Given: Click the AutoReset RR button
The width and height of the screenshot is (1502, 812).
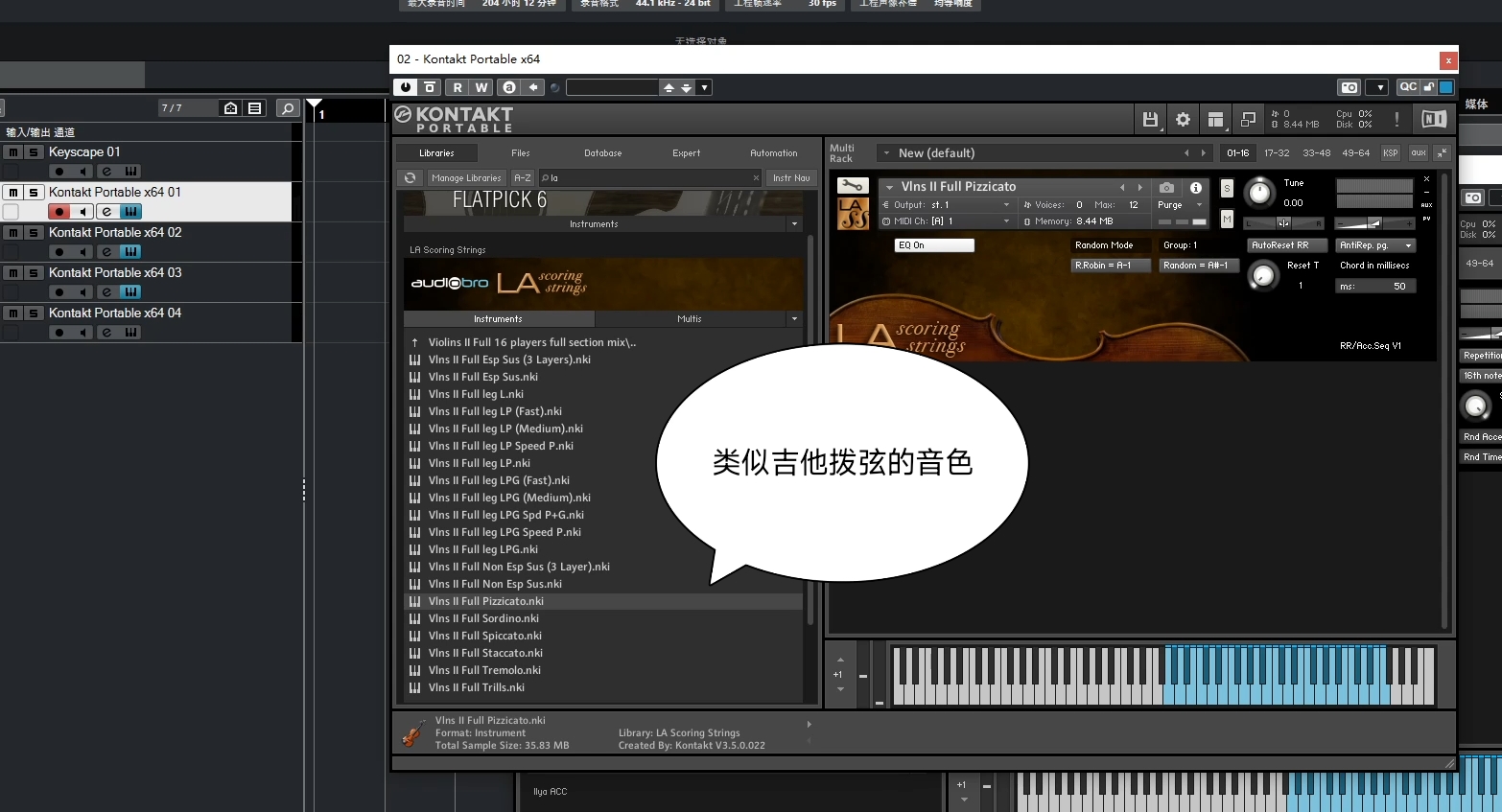Looking at the screenshot, I should point(1286,245).
